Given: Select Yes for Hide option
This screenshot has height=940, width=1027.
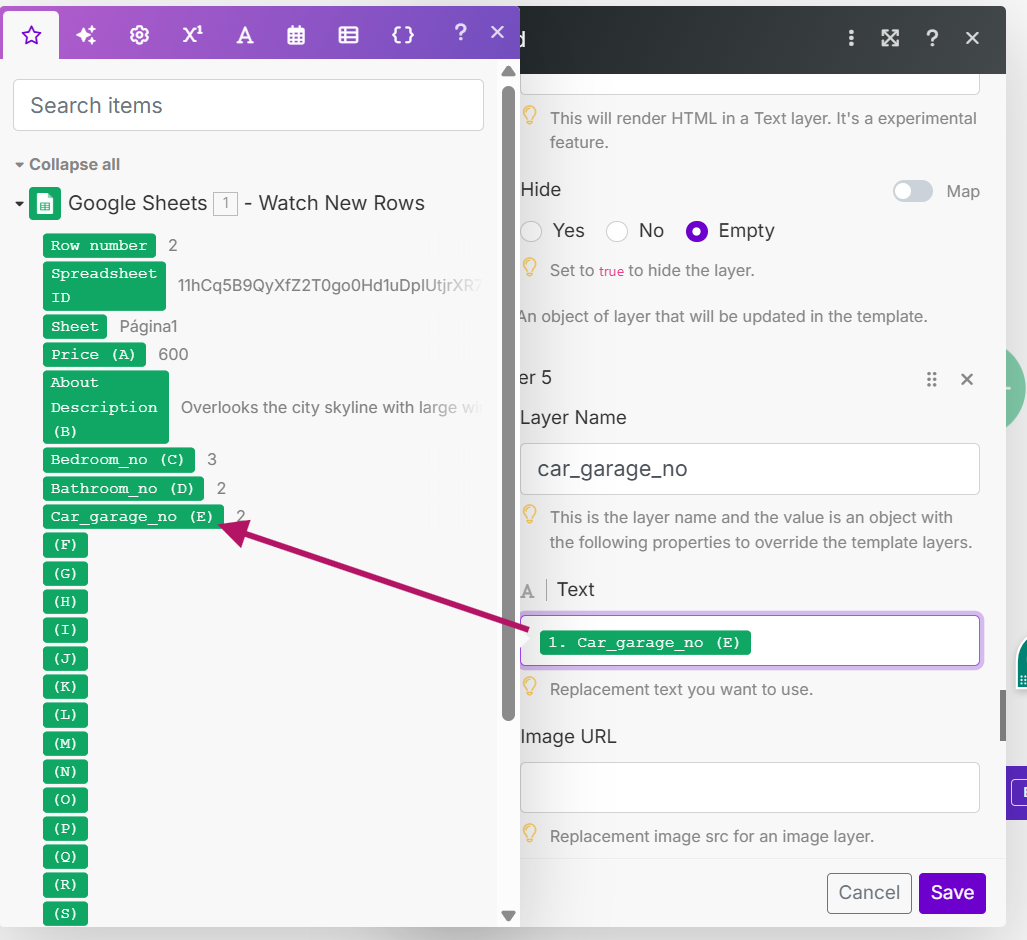Looking at the screenshot, I should point(531,231).
